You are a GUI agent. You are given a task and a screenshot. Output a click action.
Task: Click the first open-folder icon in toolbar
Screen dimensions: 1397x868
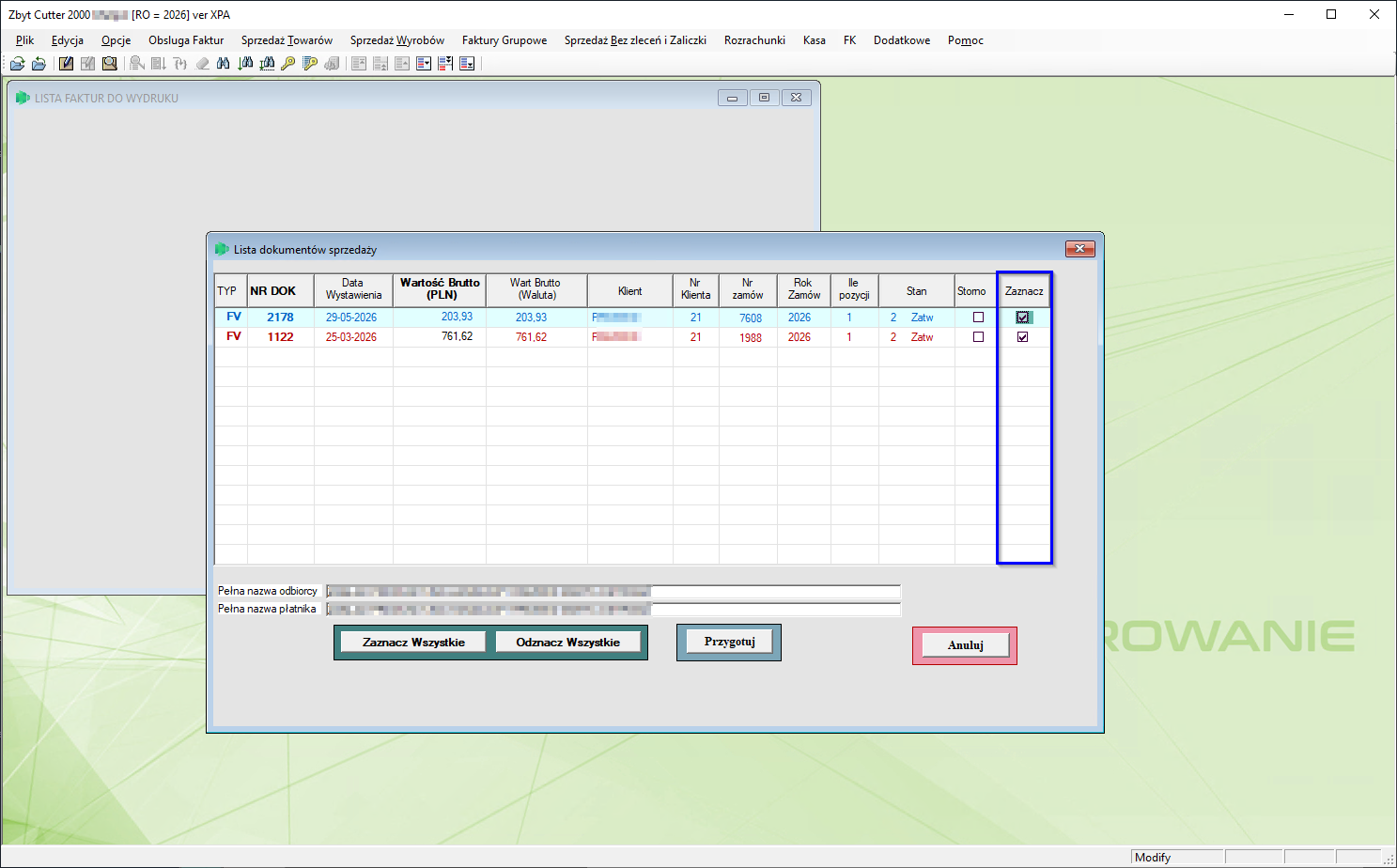point(17,64)
